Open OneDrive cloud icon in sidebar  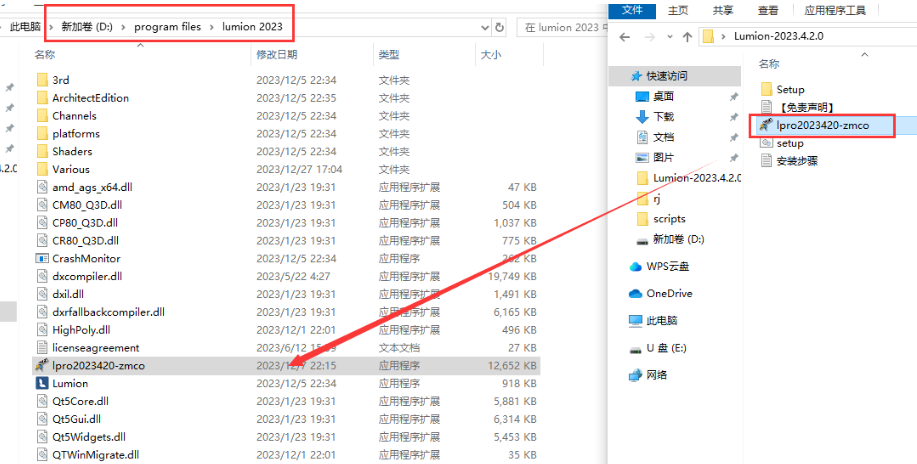click(635, 293)
